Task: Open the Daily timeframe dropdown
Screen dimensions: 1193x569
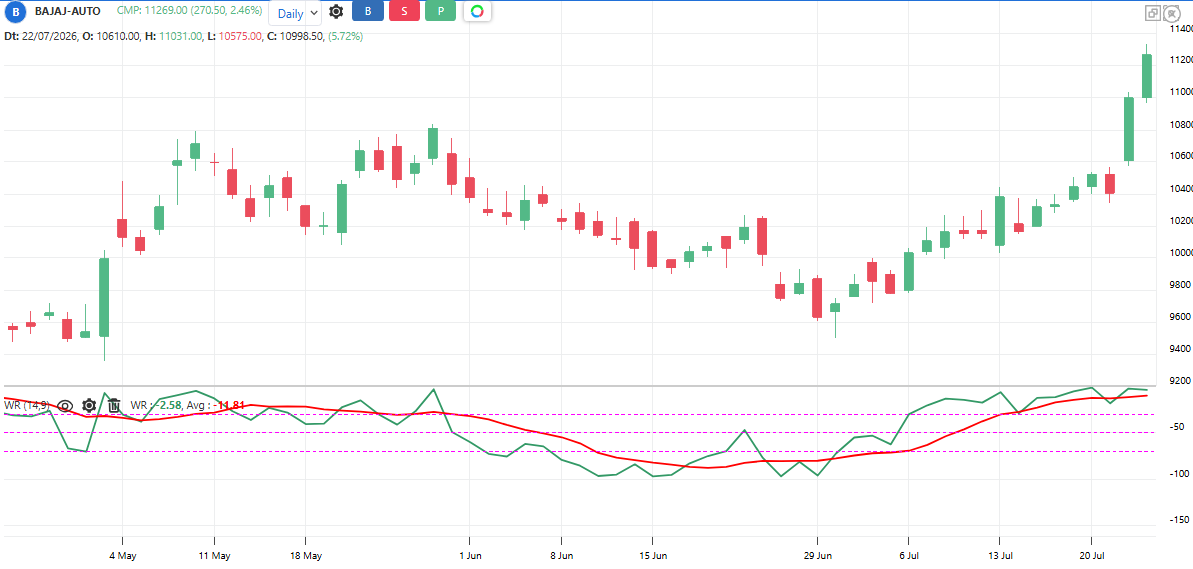Action: pyautogui.click(x=295, y=13)
